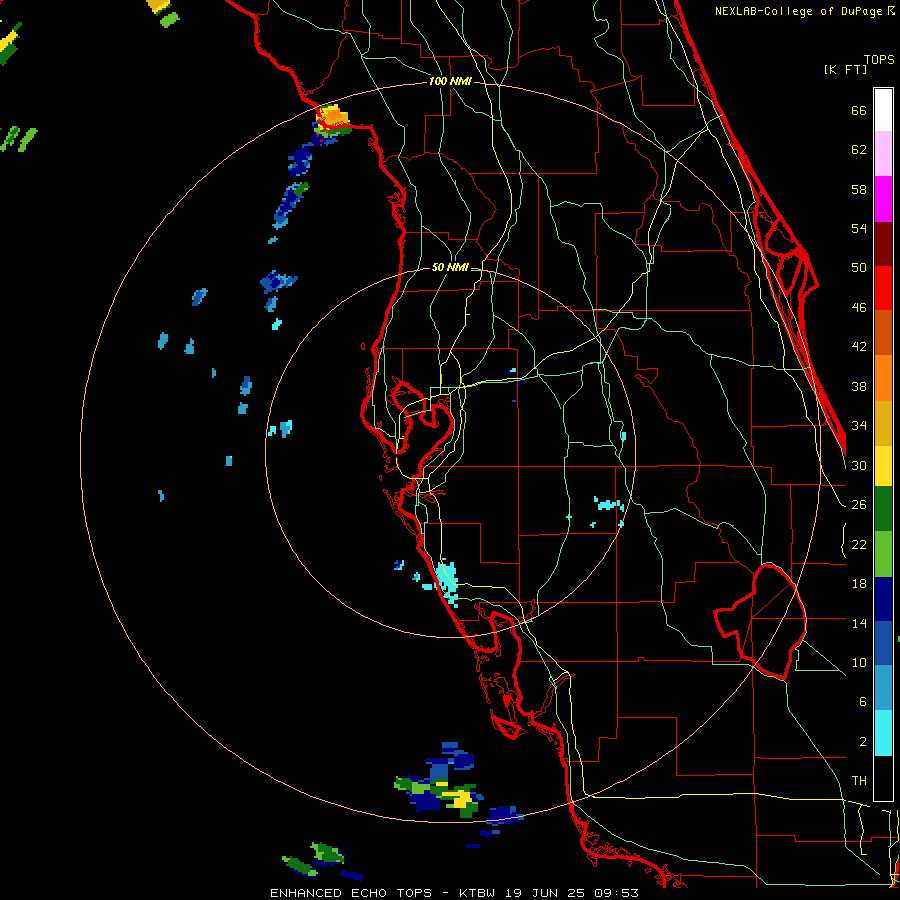
Task: Select the navy blue legend swatch
Action: (883, 599)
